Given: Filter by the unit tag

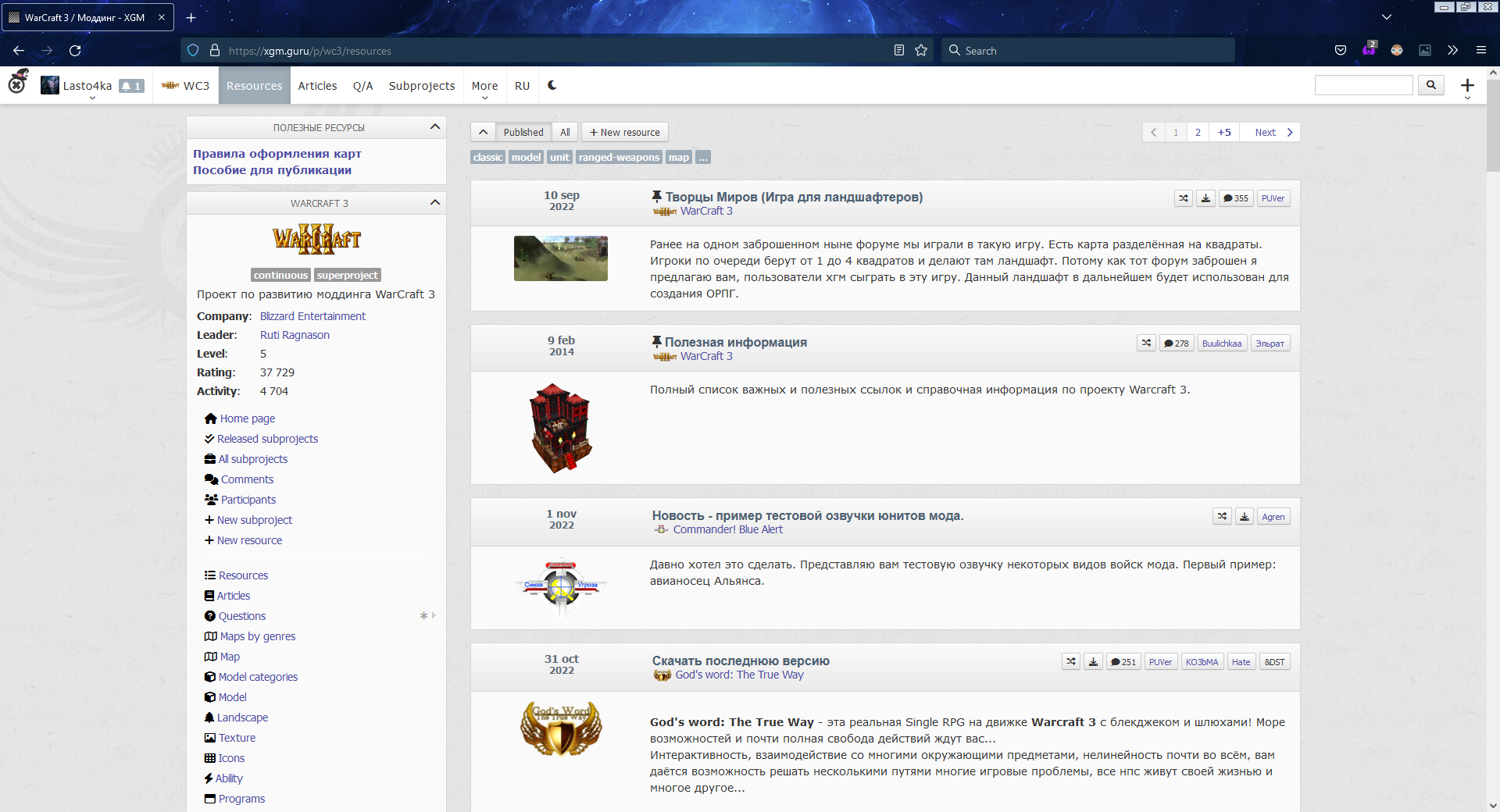Looking at the screenshot, I should click(559, 157).
